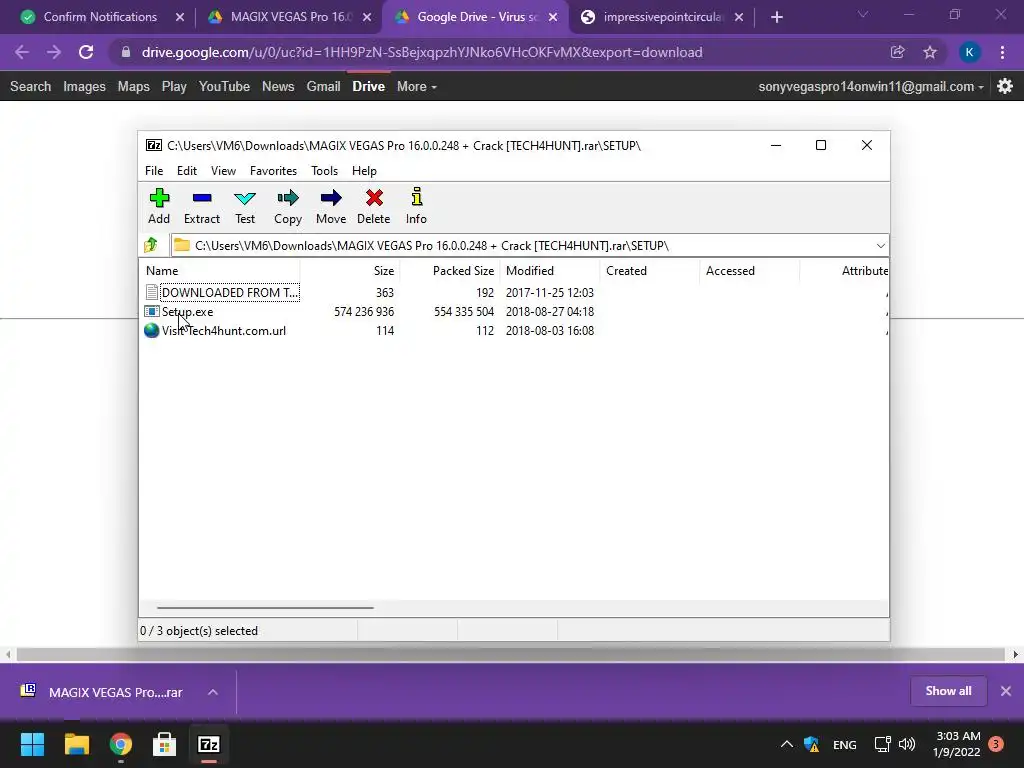This screenshot has height=768, width=1024.
Task: Open the Chrome profile K avatar
Action: (x=969, y=52)
